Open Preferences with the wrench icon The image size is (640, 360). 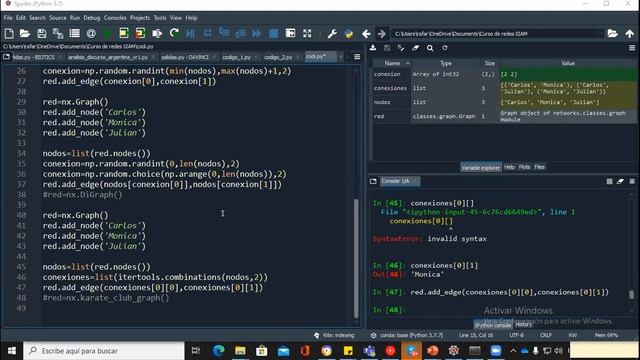coord(332,33)
